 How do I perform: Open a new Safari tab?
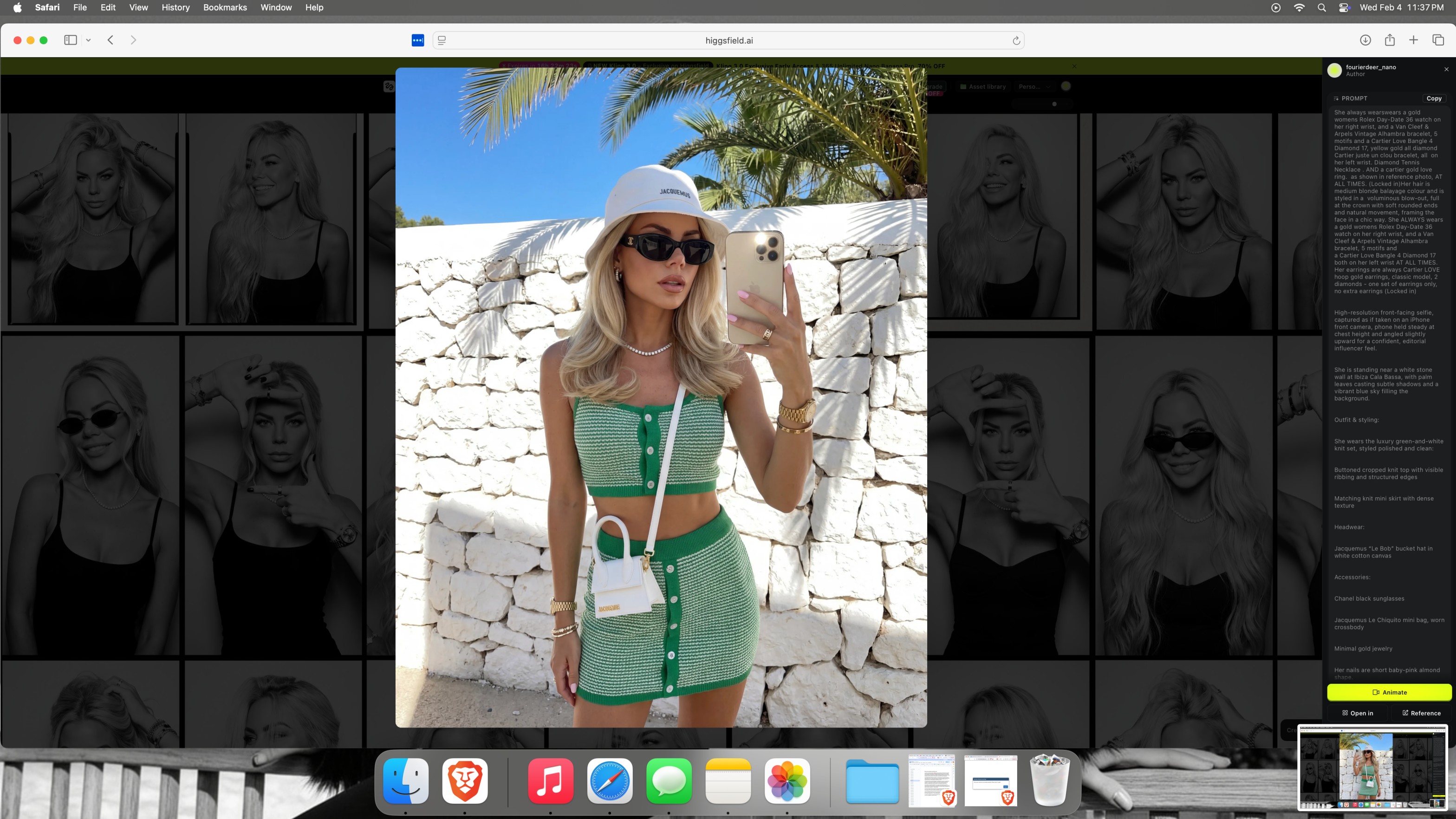click(x=1413, y=40)
